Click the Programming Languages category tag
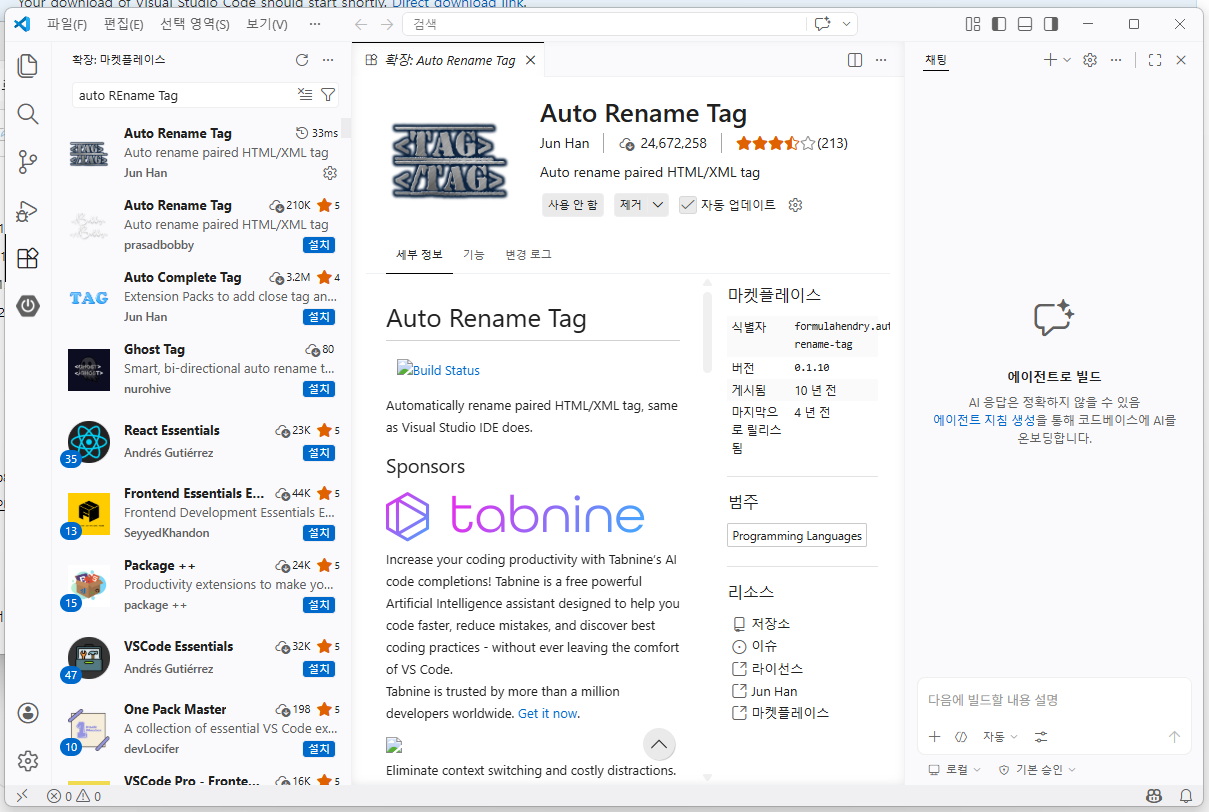Viewport: 1209px width, 812px height. point(797,536)
